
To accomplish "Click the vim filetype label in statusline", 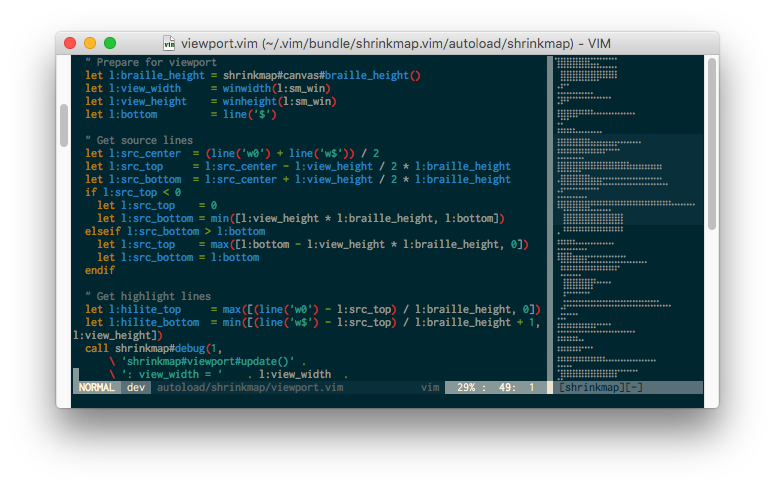I will (430, 387).
